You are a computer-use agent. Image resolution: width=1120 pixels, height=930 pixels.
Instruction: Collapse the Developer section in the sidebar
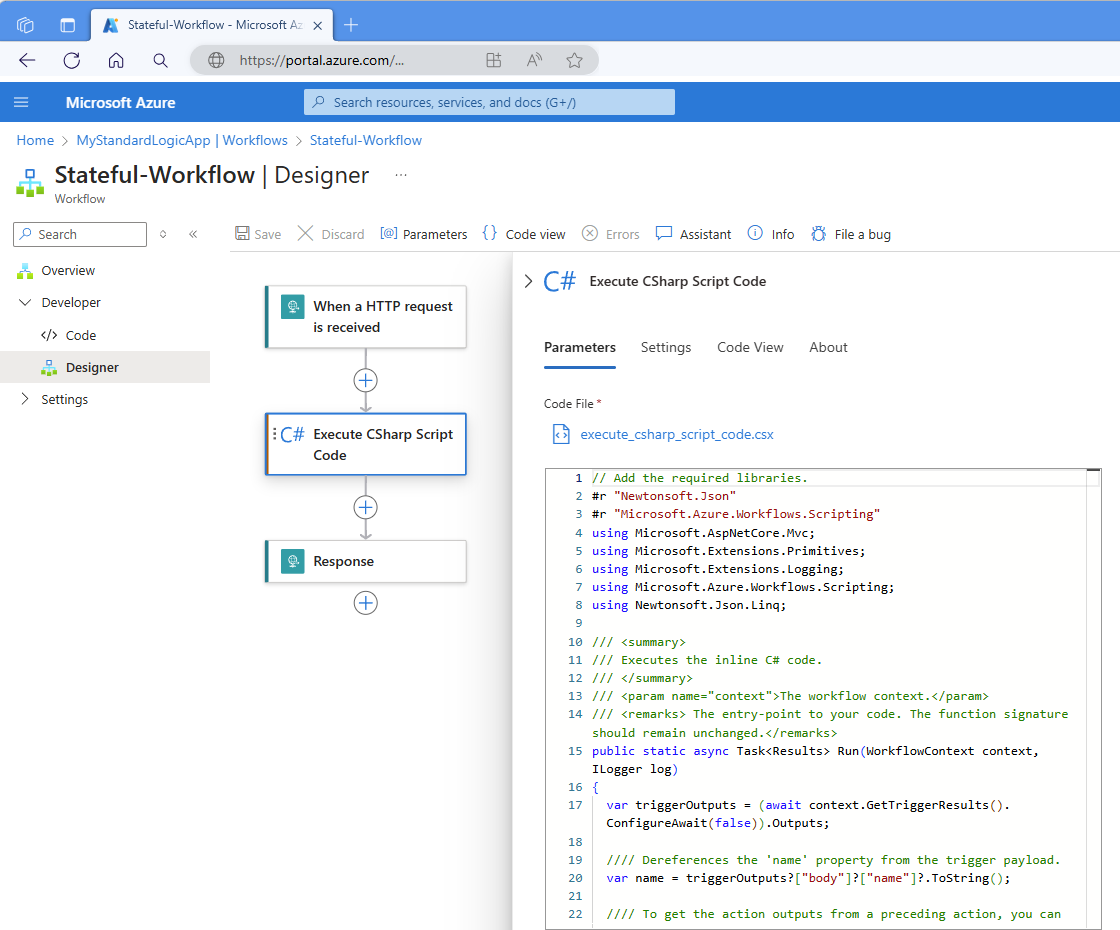click(x=24, y=302)
